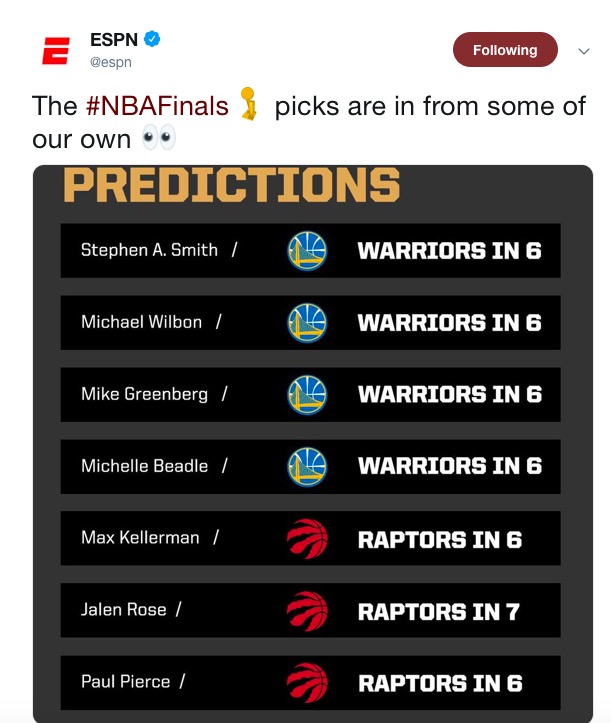Click Warriors logo beside Michael Wilbon

click(307, 323)
